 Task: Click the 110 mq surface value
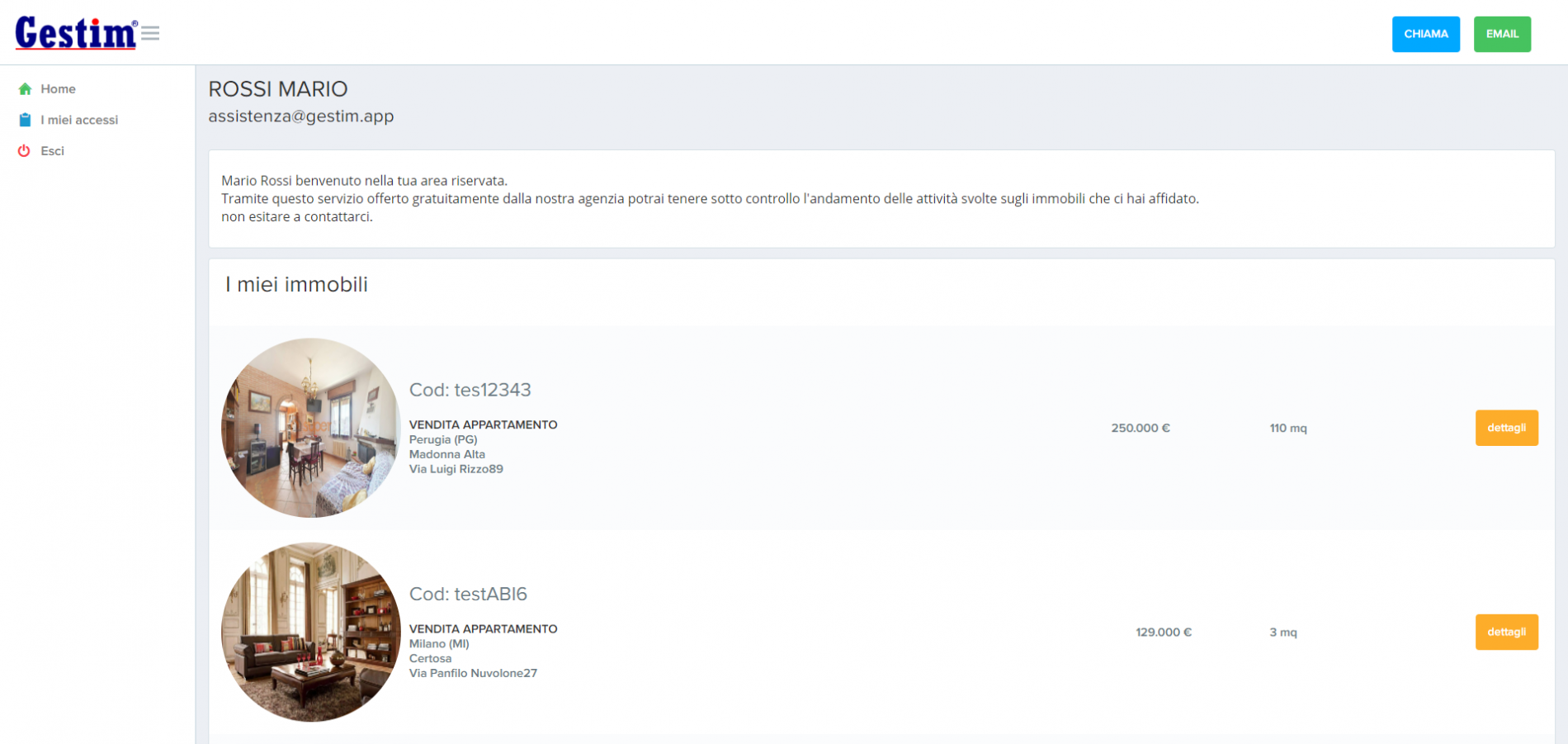1288,428
